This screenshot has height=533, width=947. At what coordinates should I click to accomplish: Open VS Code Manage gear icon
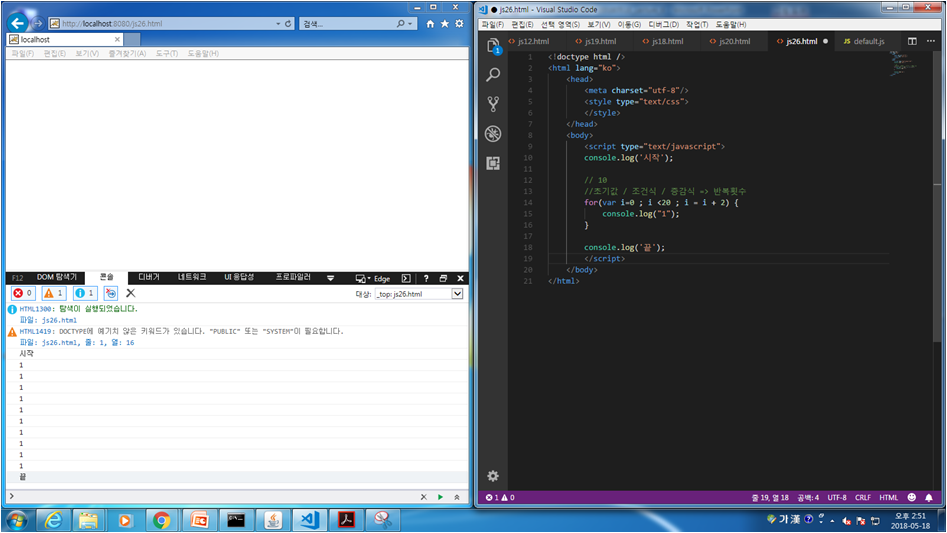coord(493,476)
